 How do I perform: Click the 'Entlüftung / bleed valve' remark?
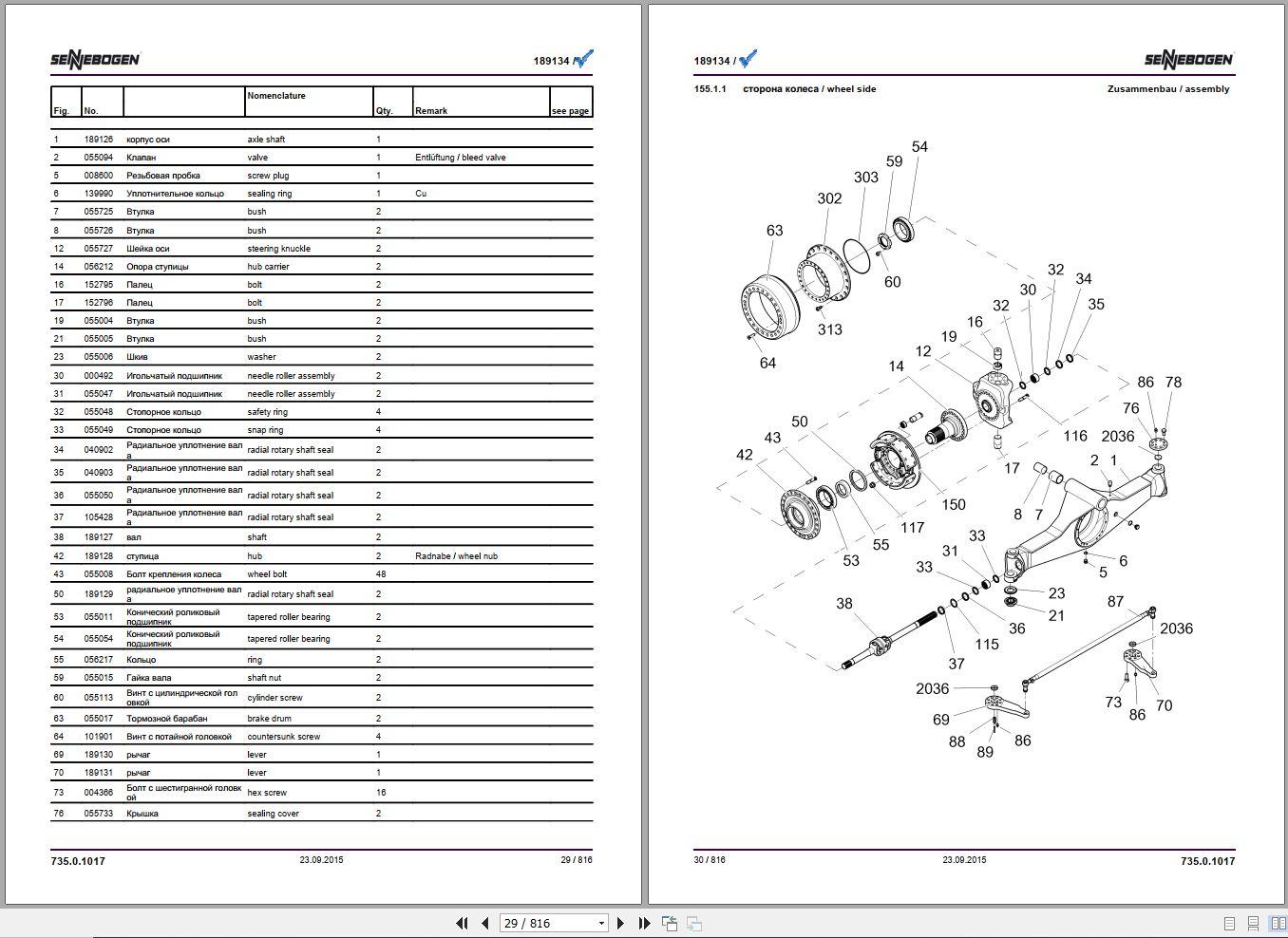[x=461, y=158]
